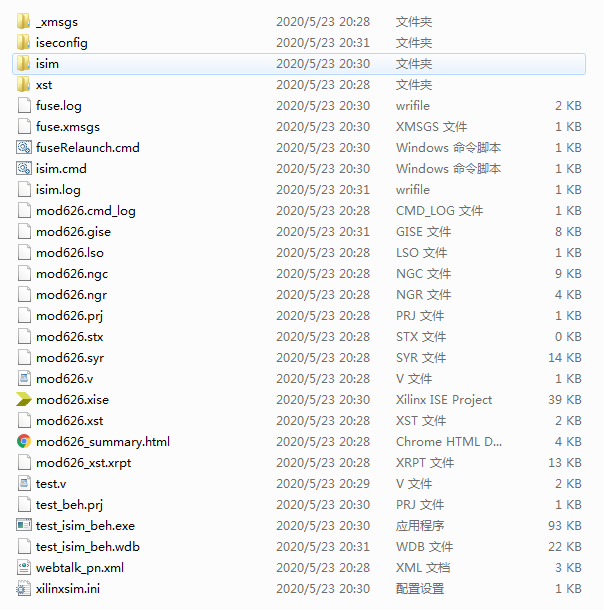The height and width of the screenshot is (610, 604).
Task: Select the test.v Verilog file icon
Action: pyautogui.click(x=24, y=484)
